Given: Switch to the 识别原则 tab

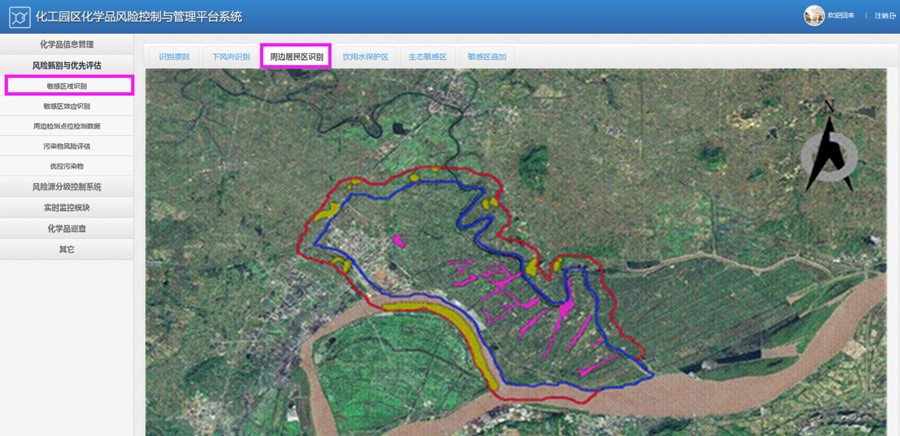Looking at the screenshot, I should (x=174, y=57).
